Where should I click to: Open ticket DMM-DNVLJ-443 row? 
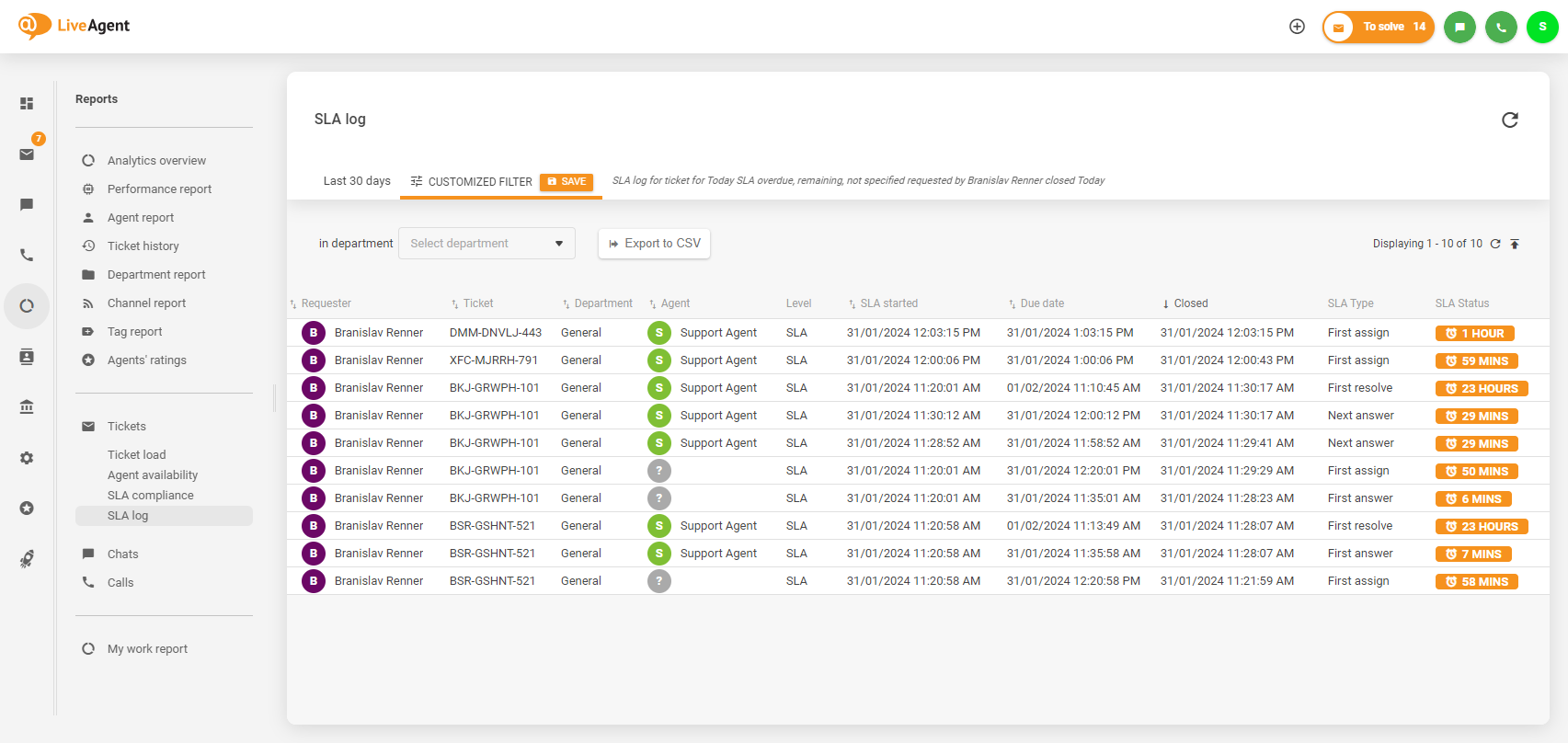[495, 333]
